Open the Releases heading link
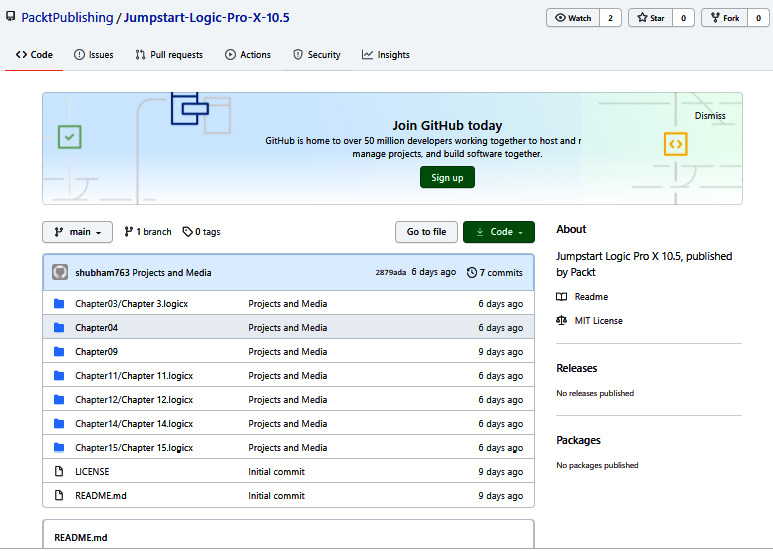 (x=577, y=368)
